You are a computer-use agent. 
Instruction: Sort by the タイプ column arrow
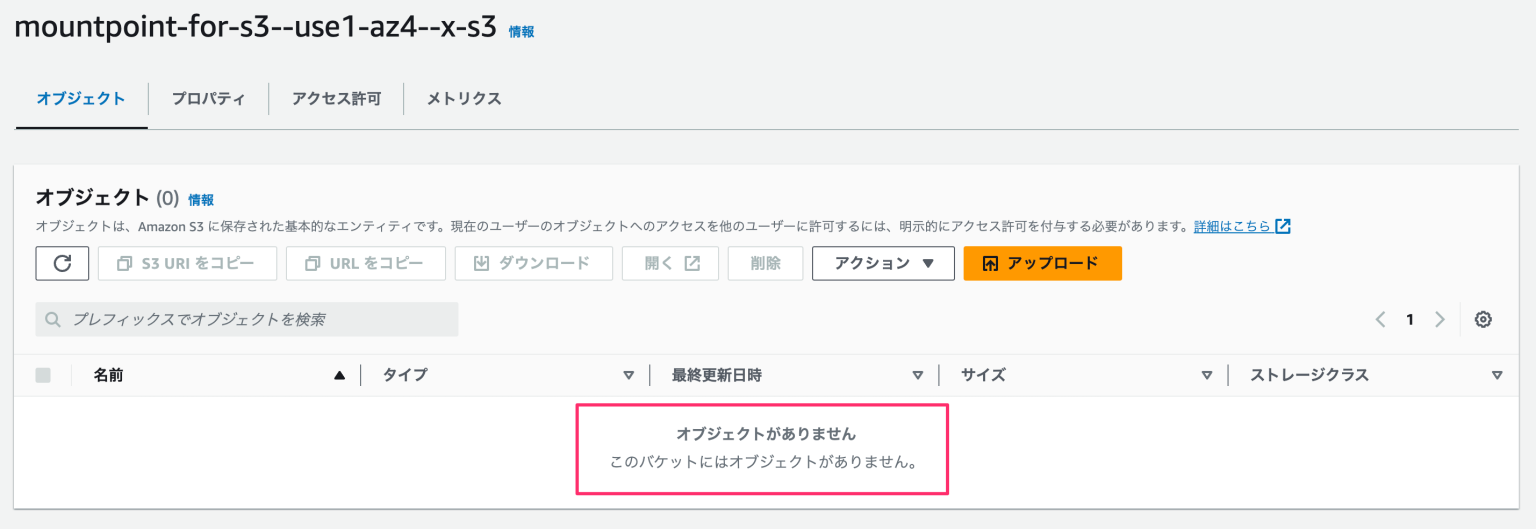point(629,376)
